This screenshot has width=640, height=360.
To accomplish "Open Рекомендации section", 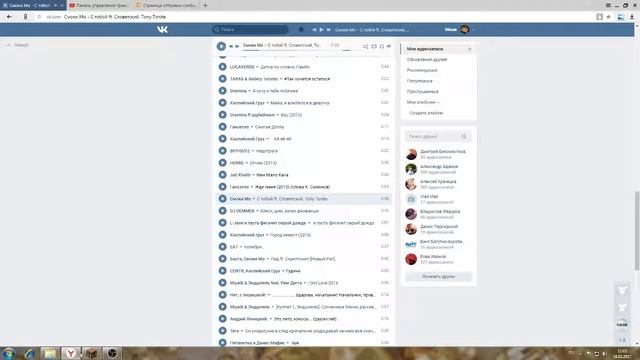I will [x=422, y=70].
